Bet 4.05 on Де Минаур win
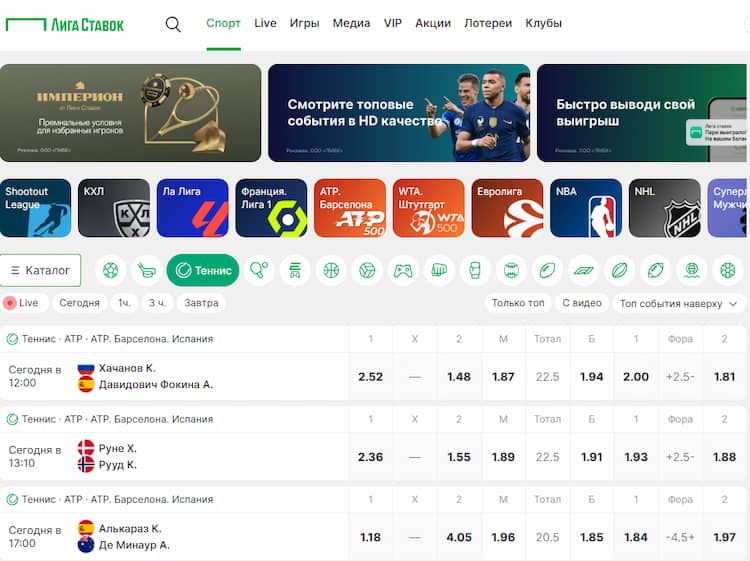 [459, 538]
